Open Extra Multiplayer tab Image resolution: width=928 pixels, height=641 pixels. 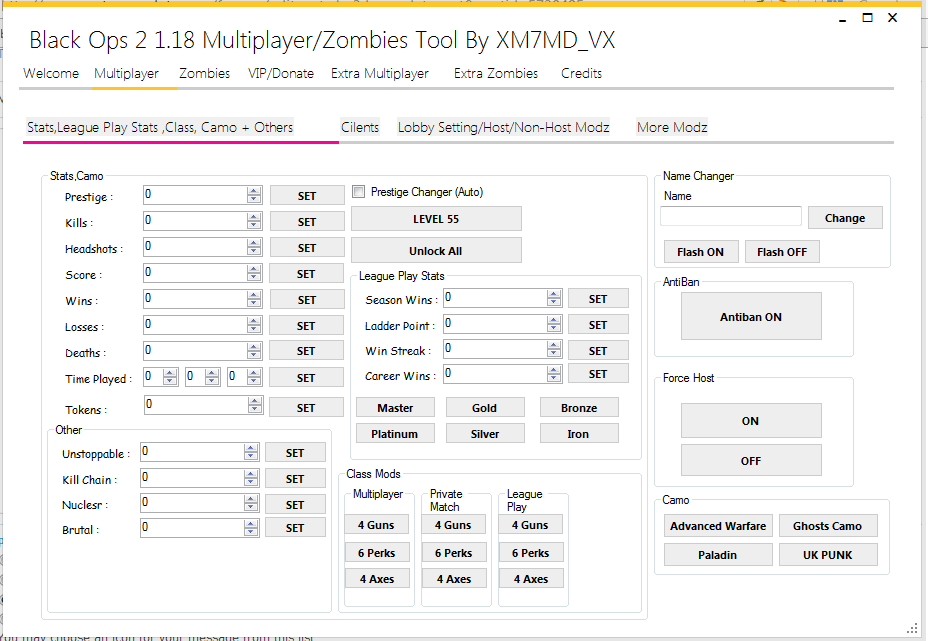point(379,73)
